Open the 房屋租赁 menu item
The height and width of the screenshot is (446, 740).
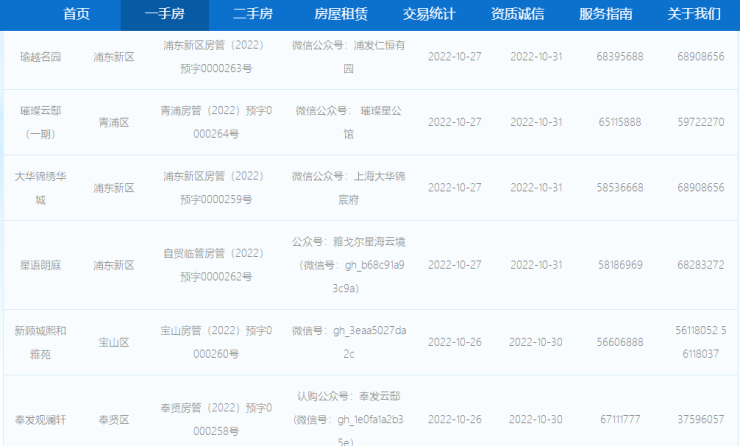pyautogui.click(x=341, y=14)
